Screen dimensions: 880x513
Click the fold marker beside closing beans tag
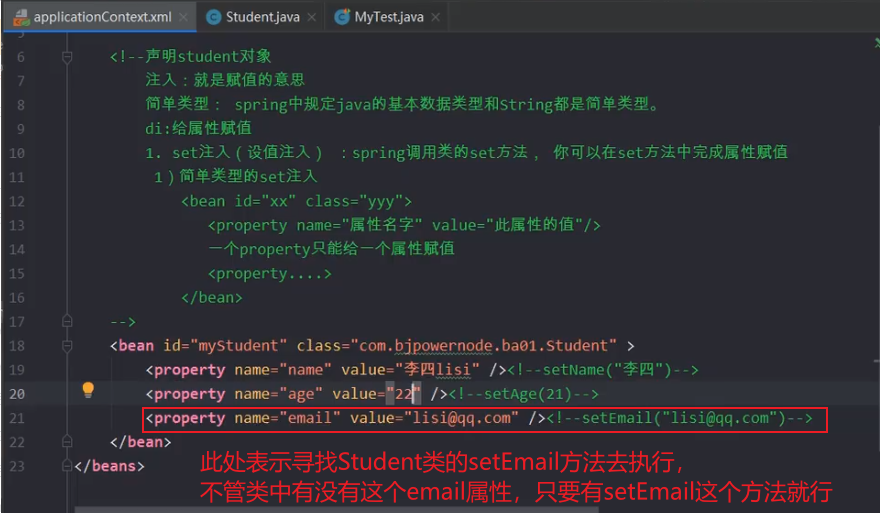pos(67,466)
